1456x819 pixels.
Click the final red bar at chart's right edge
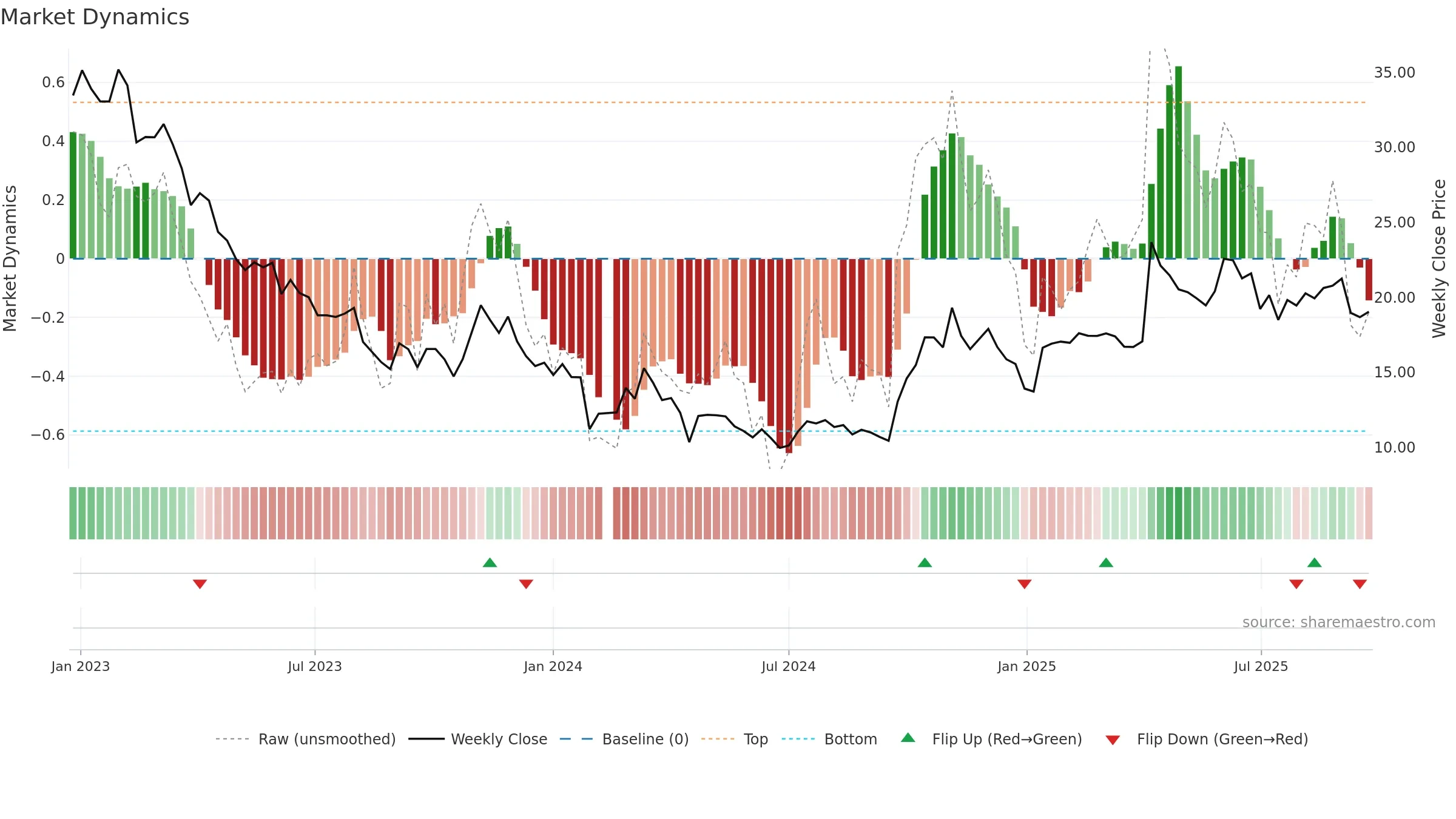(1369, 280)
